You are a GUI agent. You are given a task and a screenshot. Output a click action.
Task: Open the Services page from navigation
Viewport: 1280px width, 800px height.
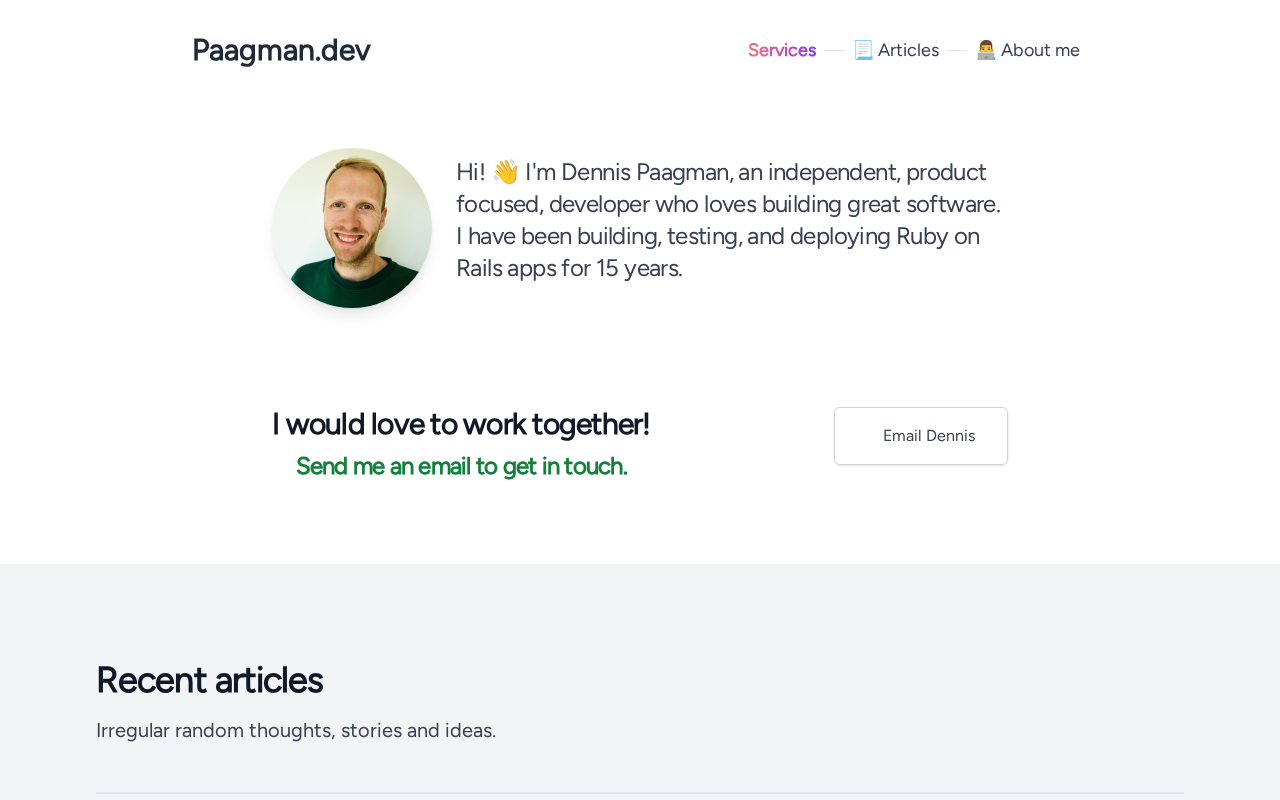click(782, 50)
